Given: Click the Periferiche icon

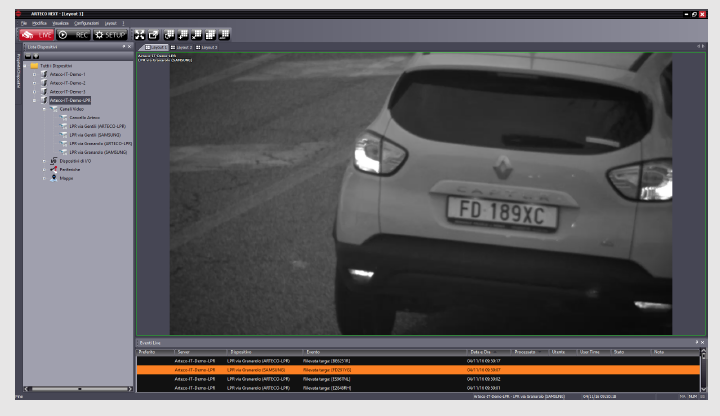Looking at the screenshot, I should (54, 169).
